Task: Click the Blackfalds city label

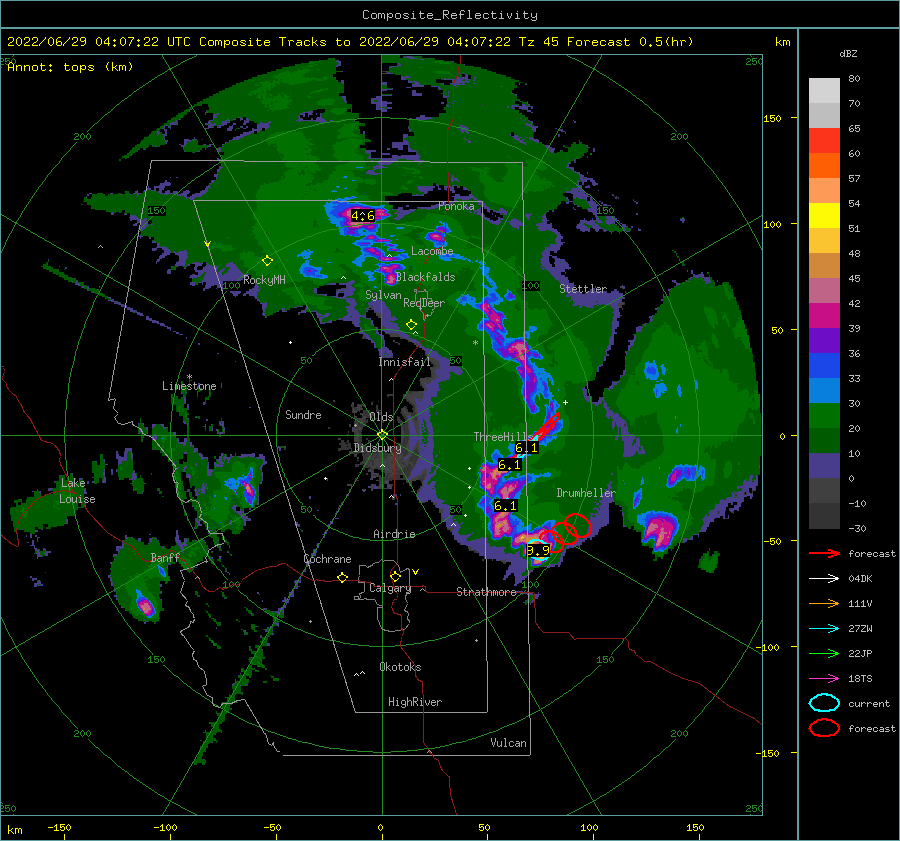Action: pyautogui.click(x=425, y=277)
